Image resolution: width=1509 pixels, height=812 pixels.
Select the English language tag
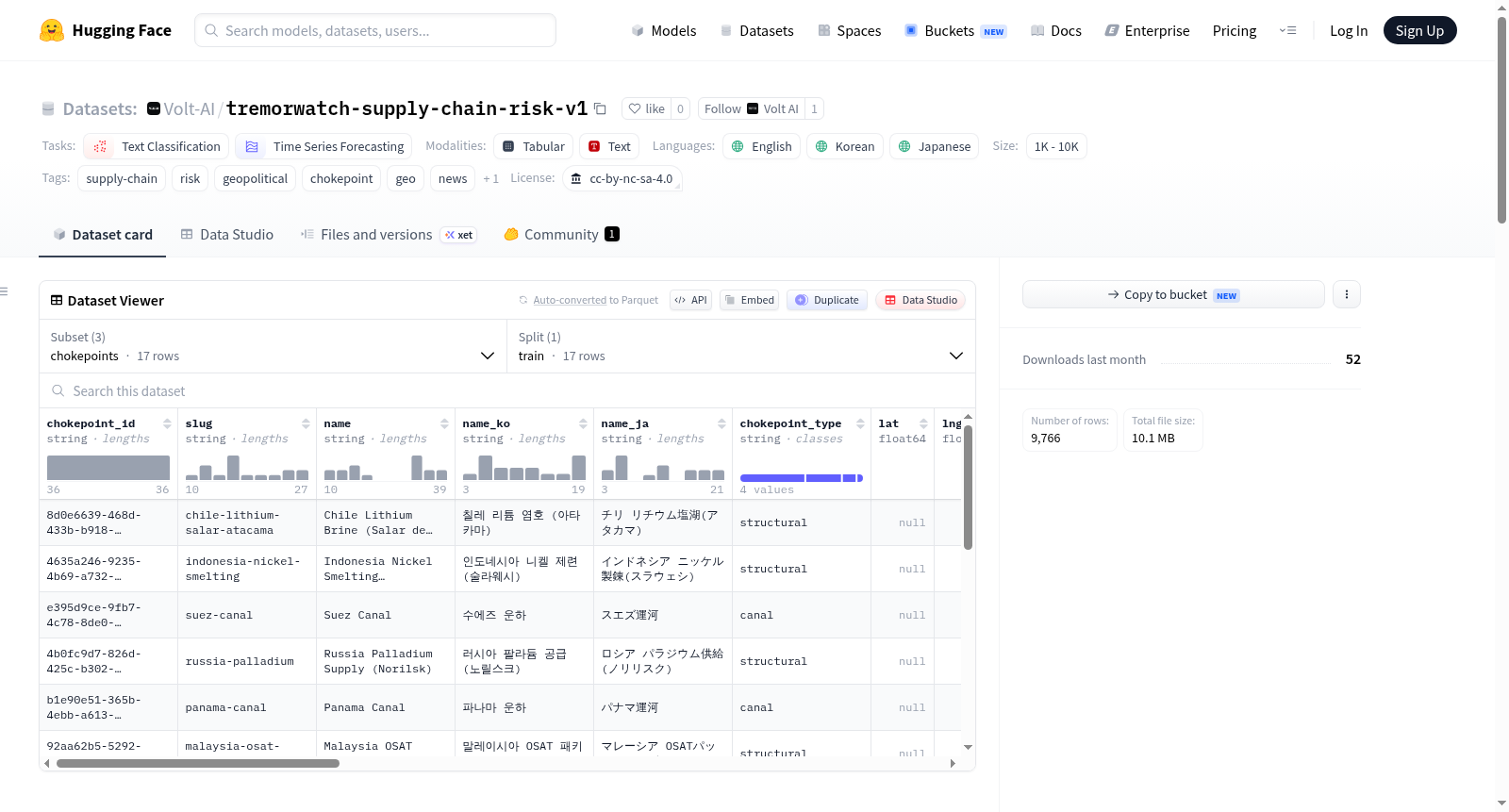coord(762,146)
